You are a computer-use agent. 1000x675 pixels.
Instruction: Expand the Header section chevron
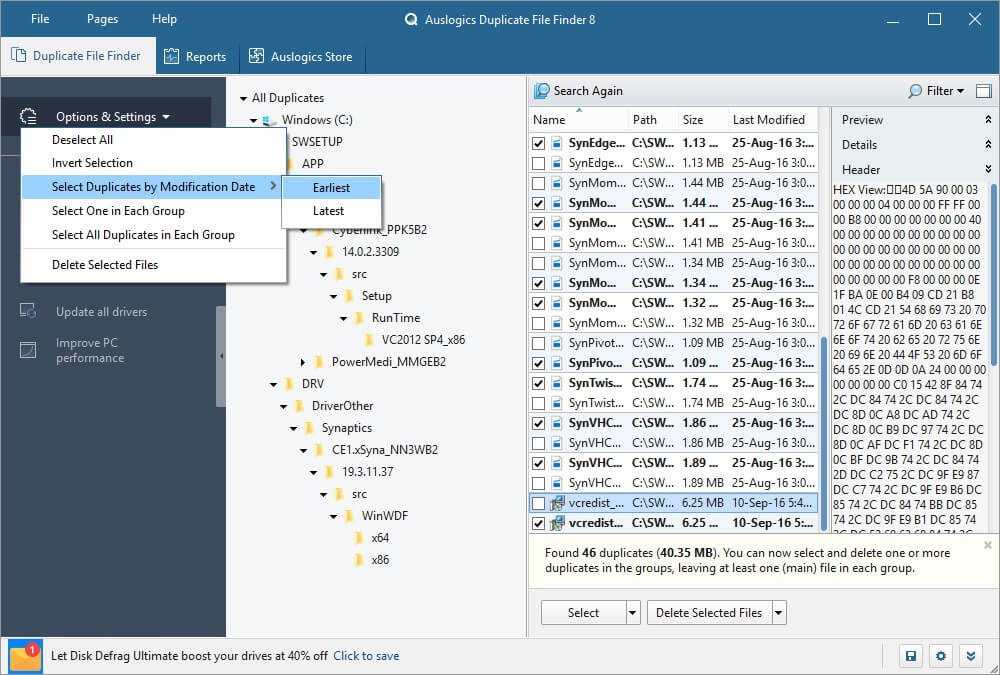pos(988,170)
